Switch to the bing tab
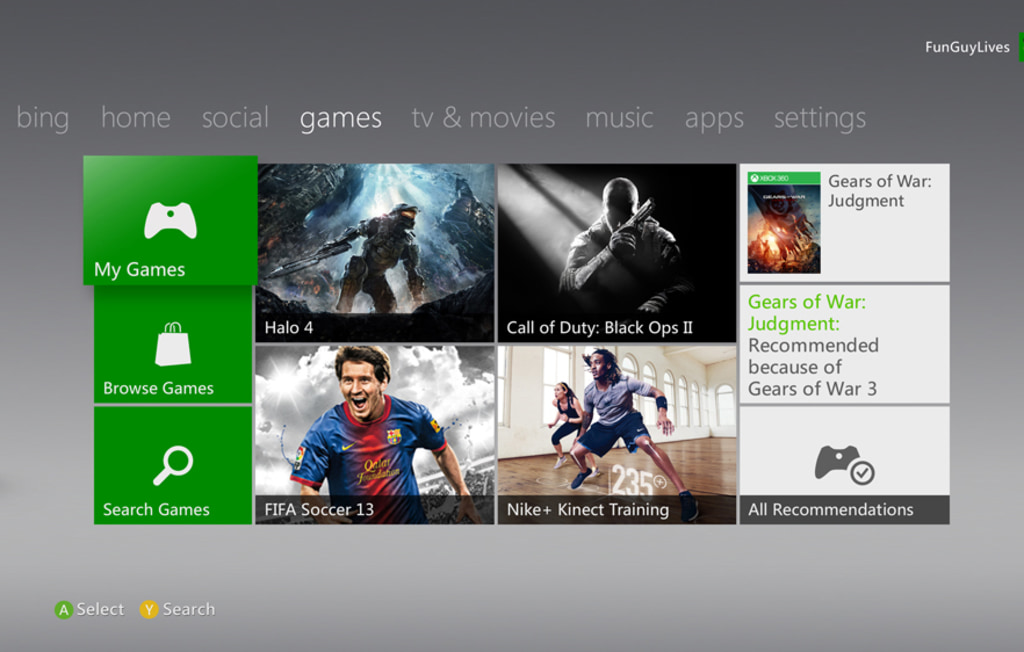Screen dimensions: 1024x652 click(43, 118)
